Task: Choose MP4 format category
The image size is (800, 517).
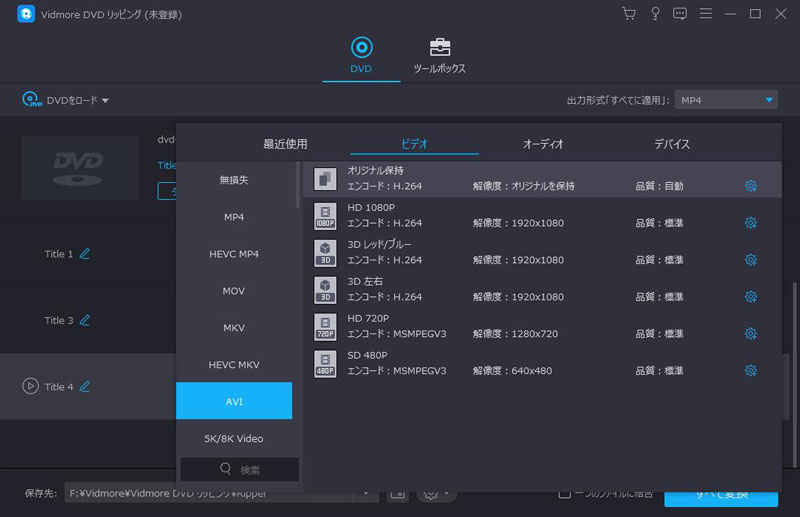Action: click(x=234, y=217)
